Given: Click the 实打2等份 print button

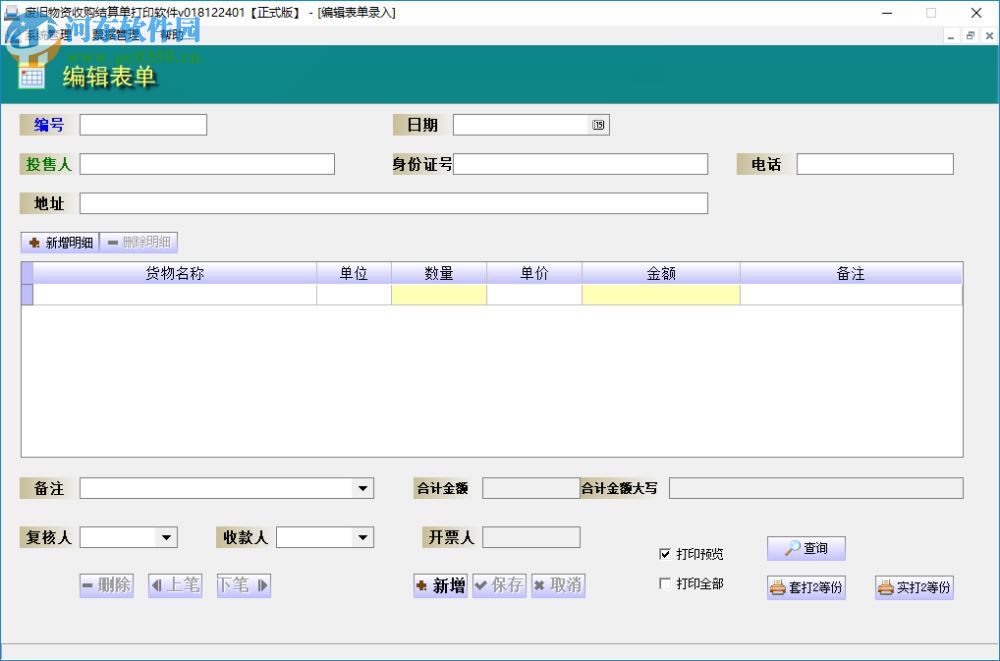Looking at the screenshot, I should coord(914,587).
